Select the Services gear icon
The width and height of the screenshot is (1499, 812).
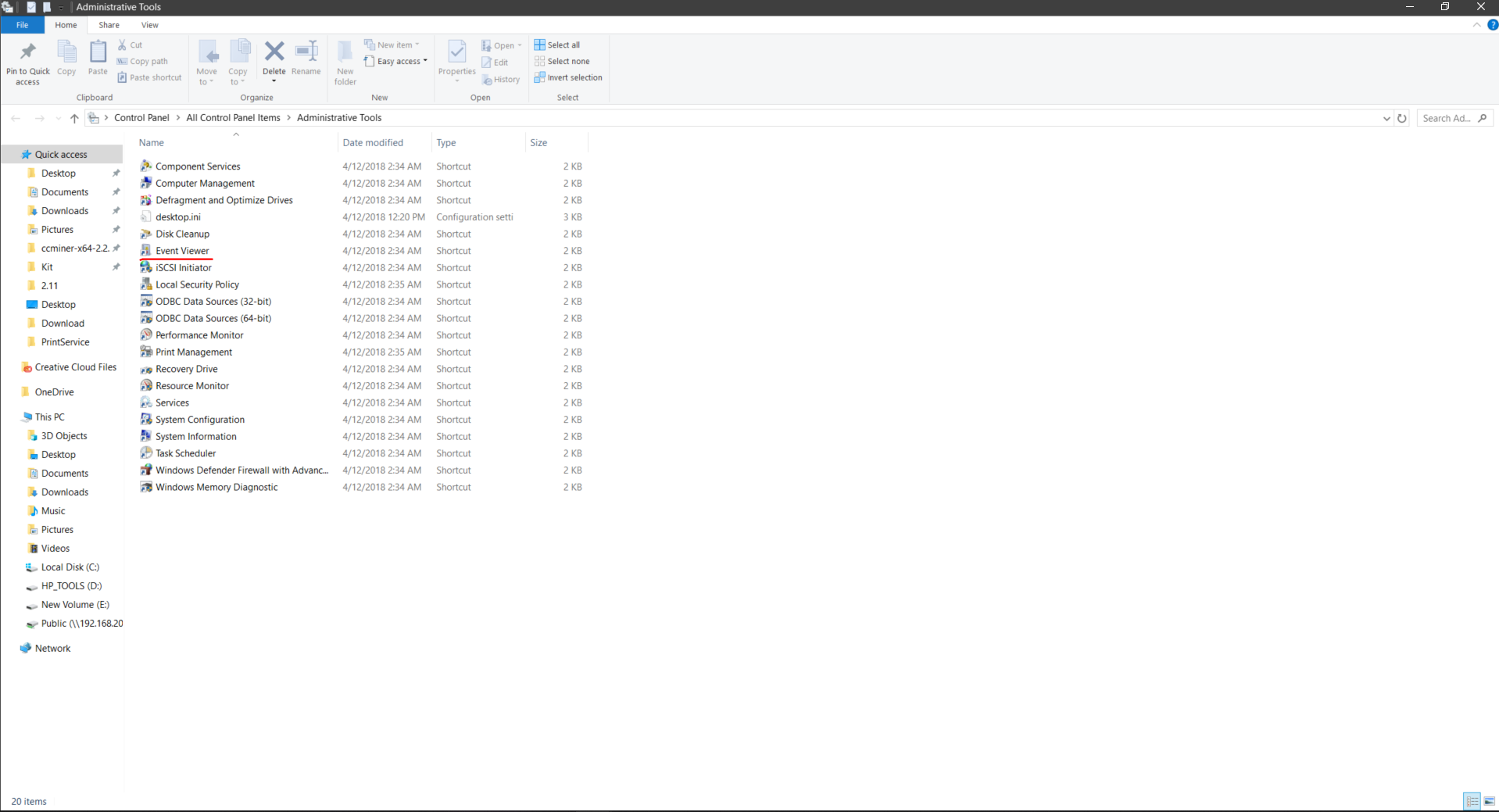pyautogui.click(x=146, y=402)
